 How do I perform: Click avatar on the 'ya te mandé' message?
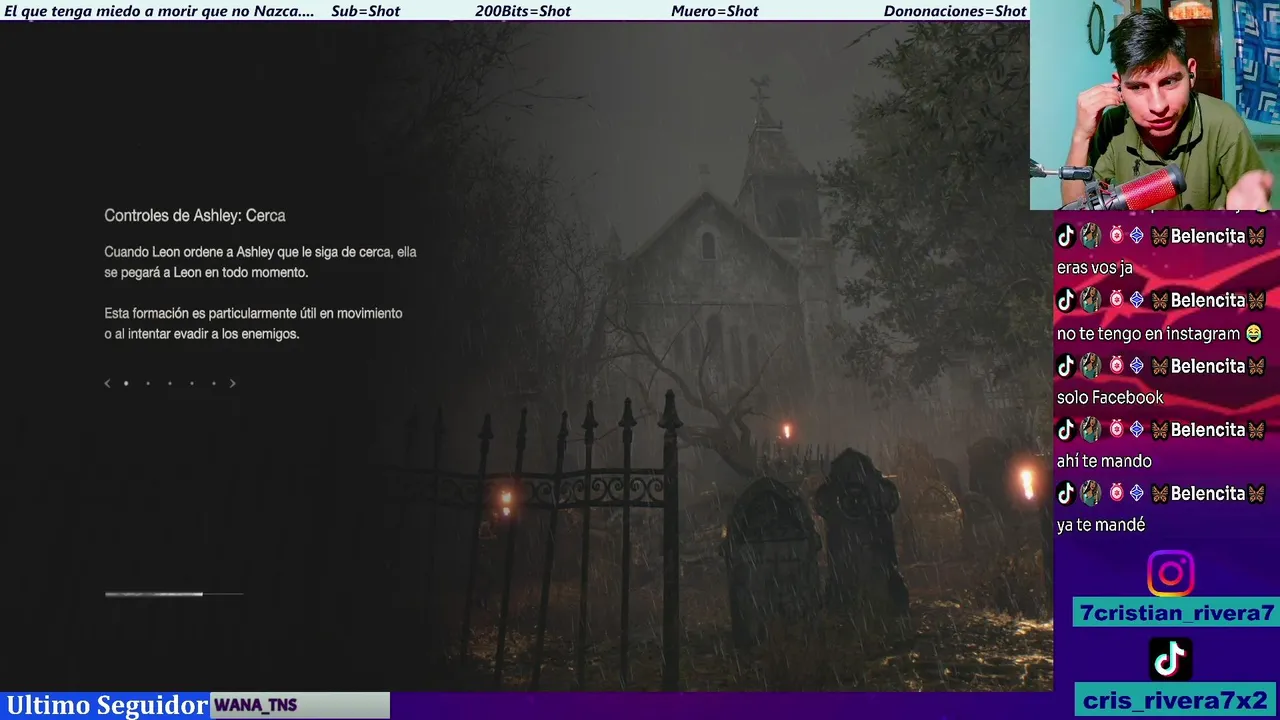[1091, 493]
